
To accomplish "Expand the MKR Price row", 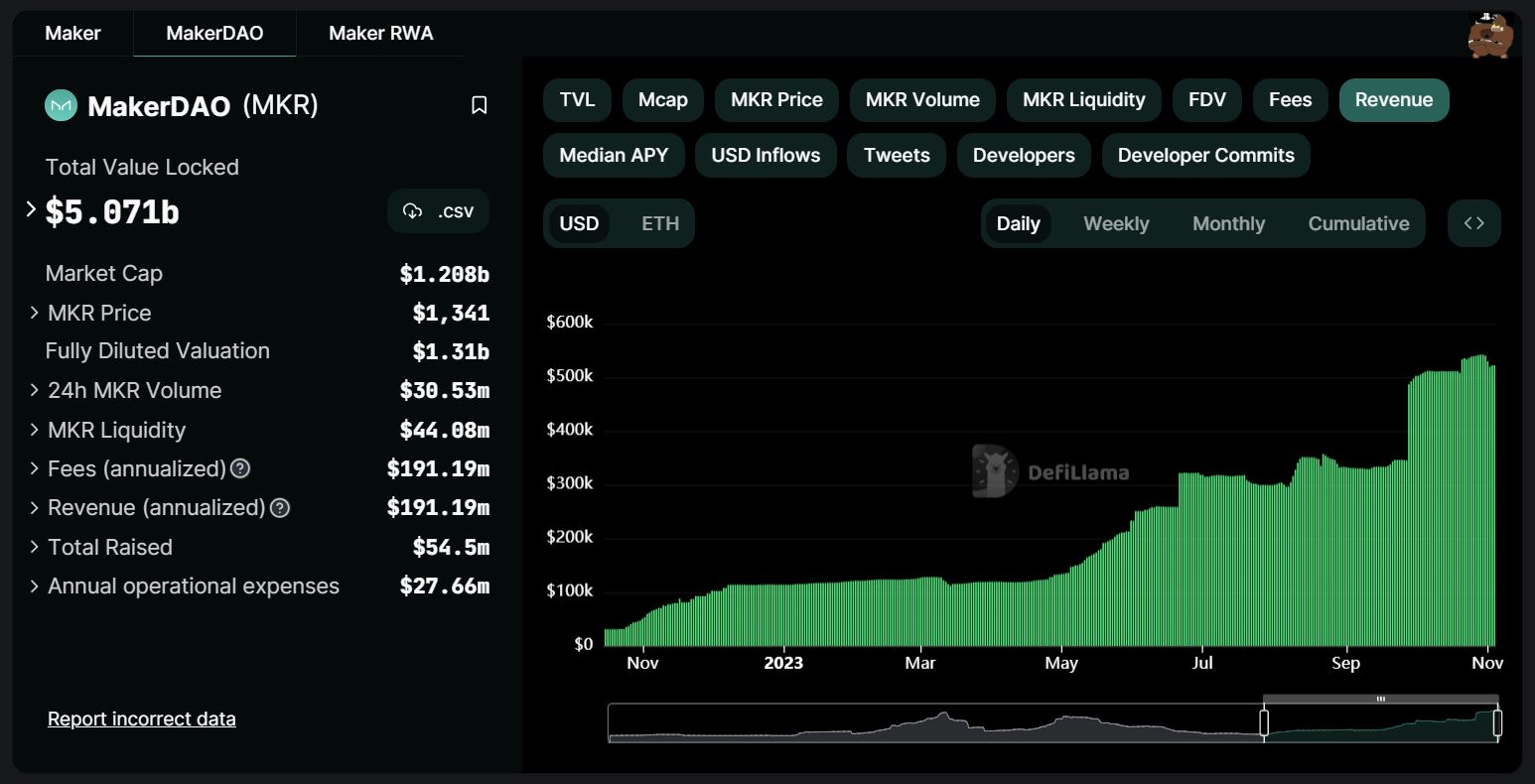I will (x=35, y=313).
